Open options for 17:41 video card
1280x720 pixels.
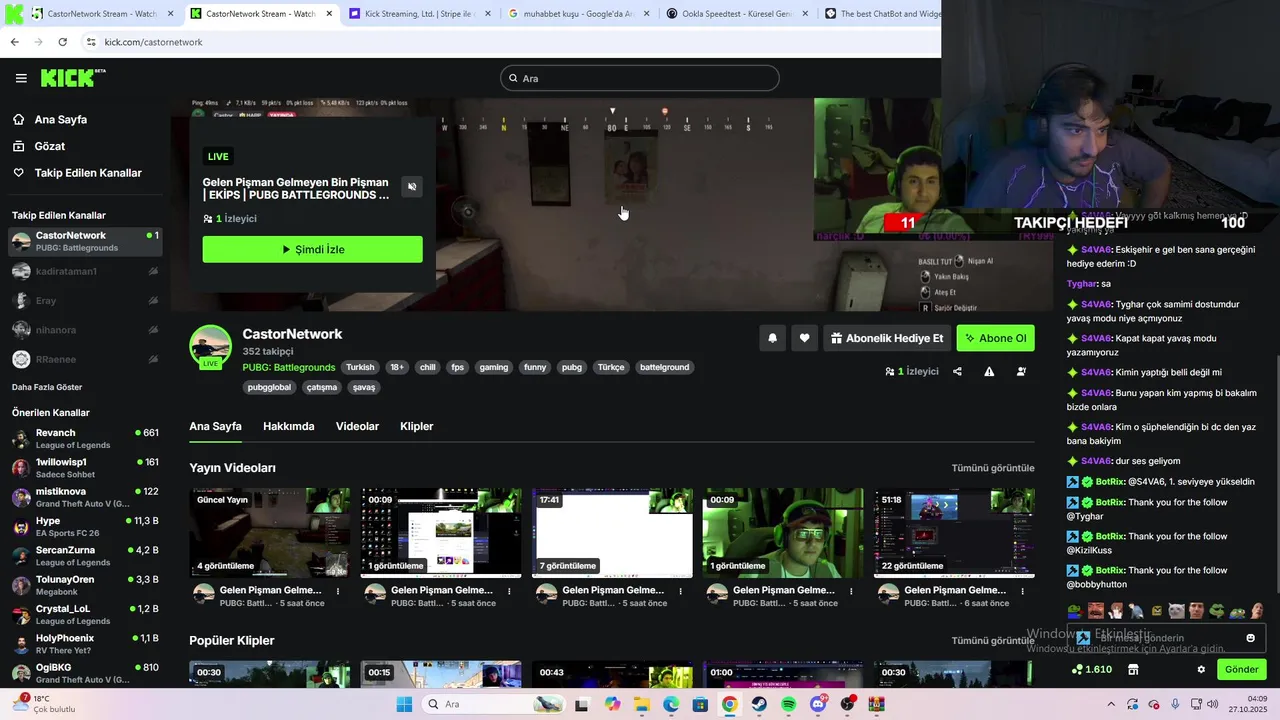[680, 591]
